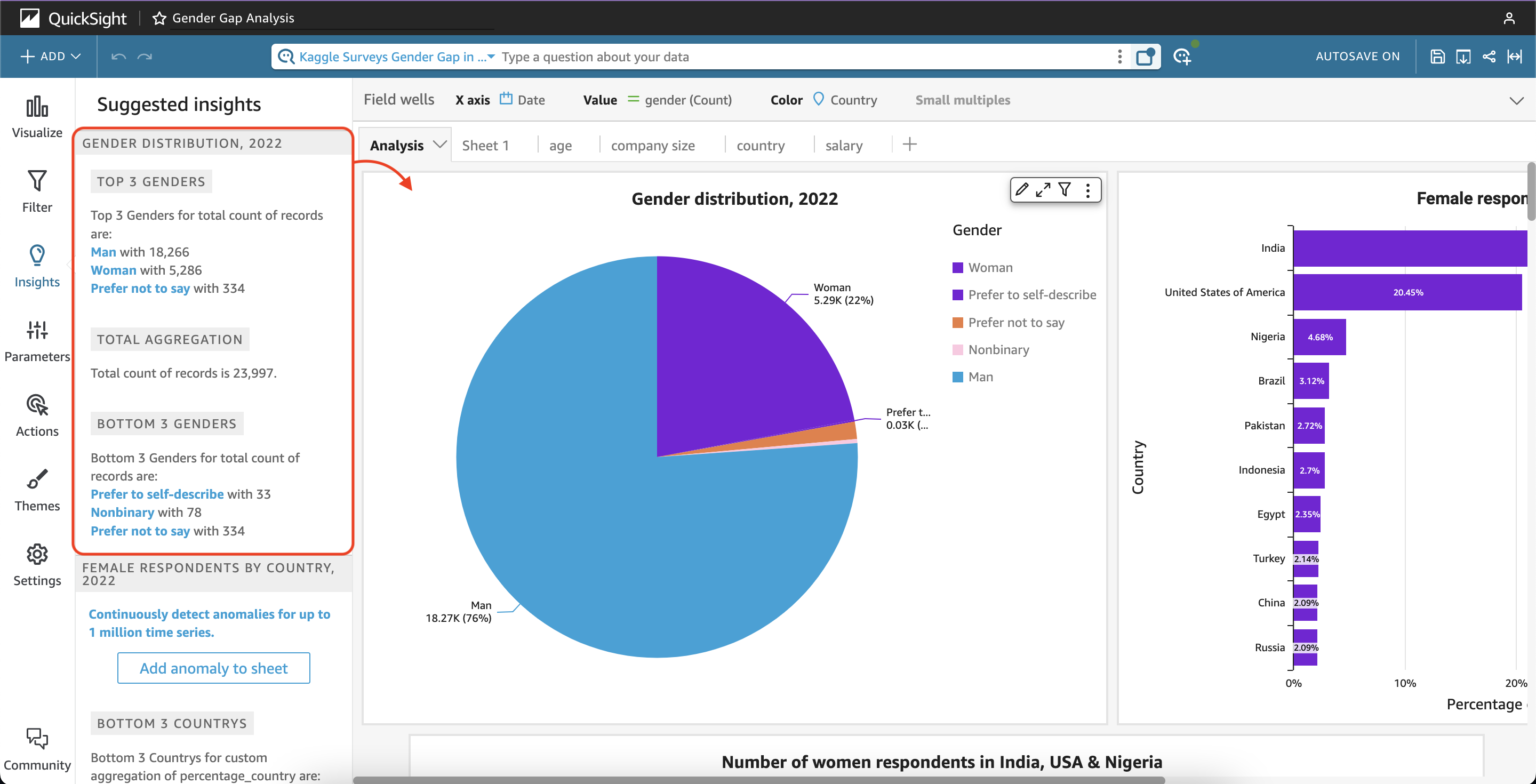This screenshot has height=784, width=1536.
Task: Collapse the Field wells chevron
Action: pyautogui.click(x=1516, y=100)
